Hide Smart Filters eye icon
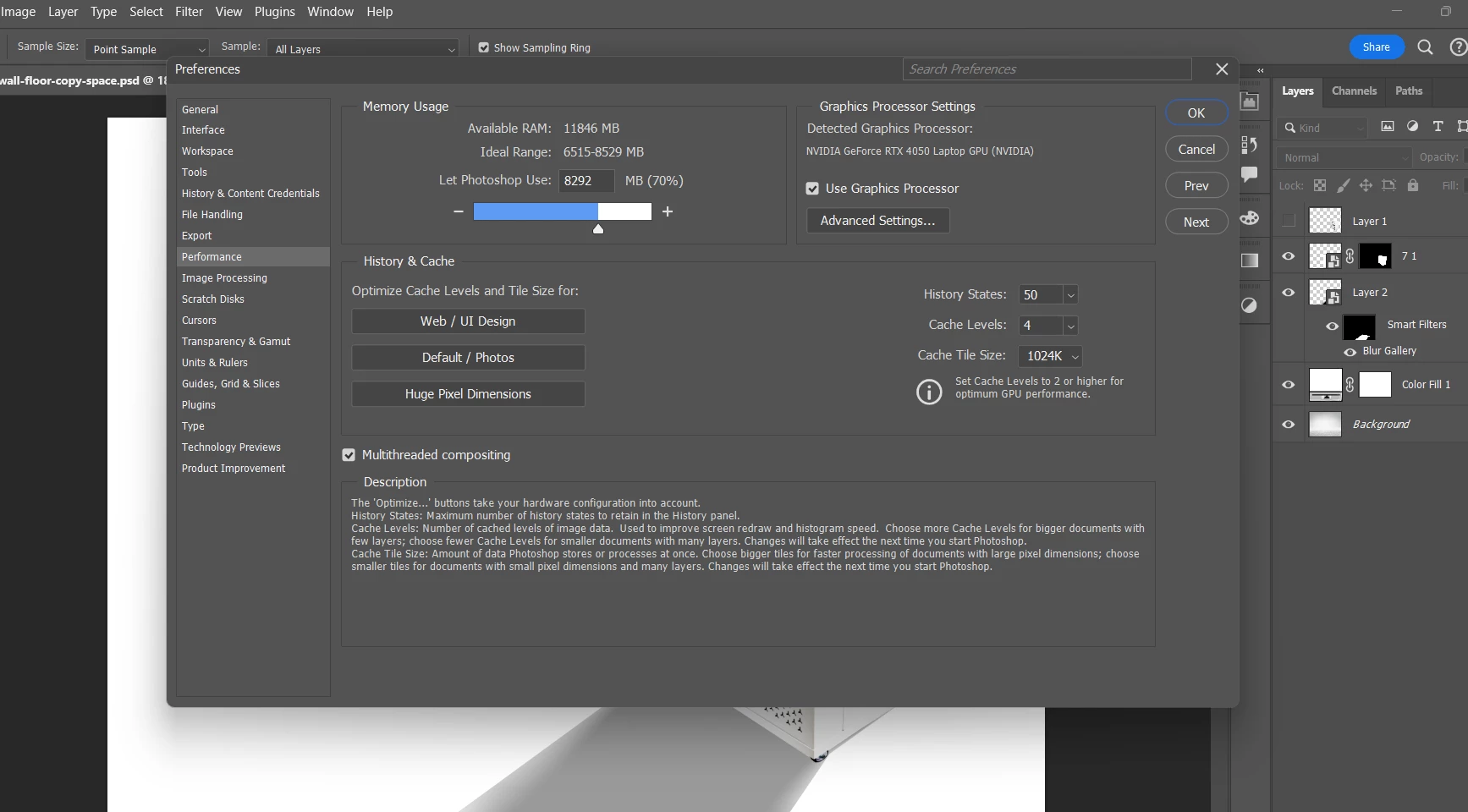Image resolution: width=1468 pixels, height=812 pixels. tap(1333, 326)
